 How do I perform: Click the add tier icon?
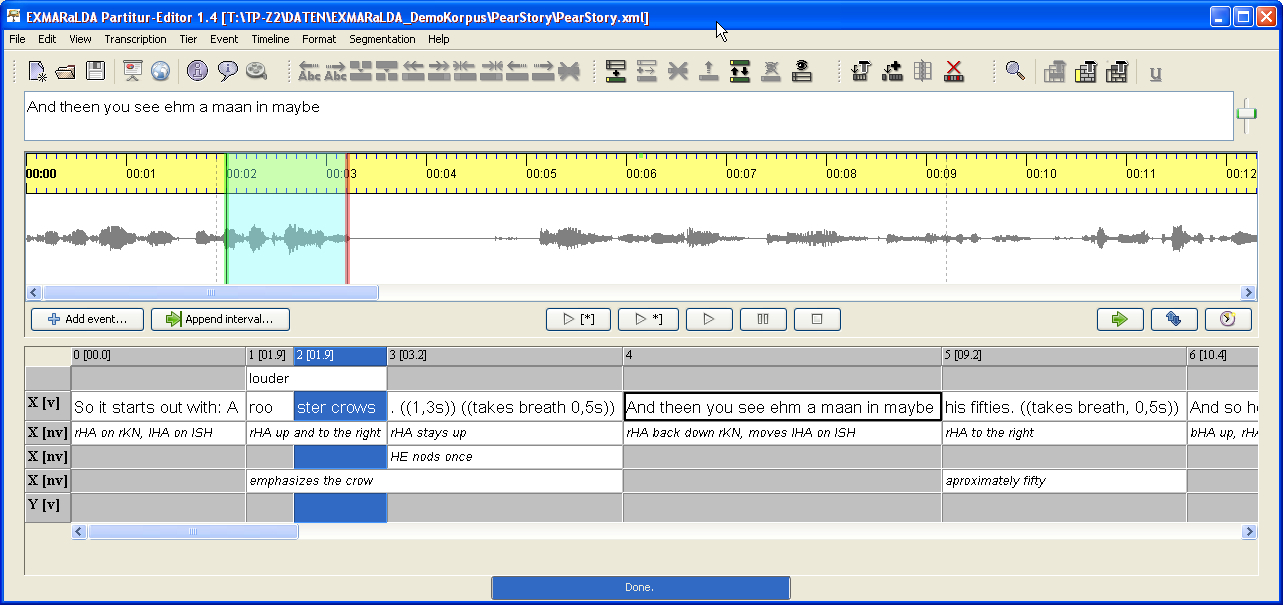pos(616,71)
